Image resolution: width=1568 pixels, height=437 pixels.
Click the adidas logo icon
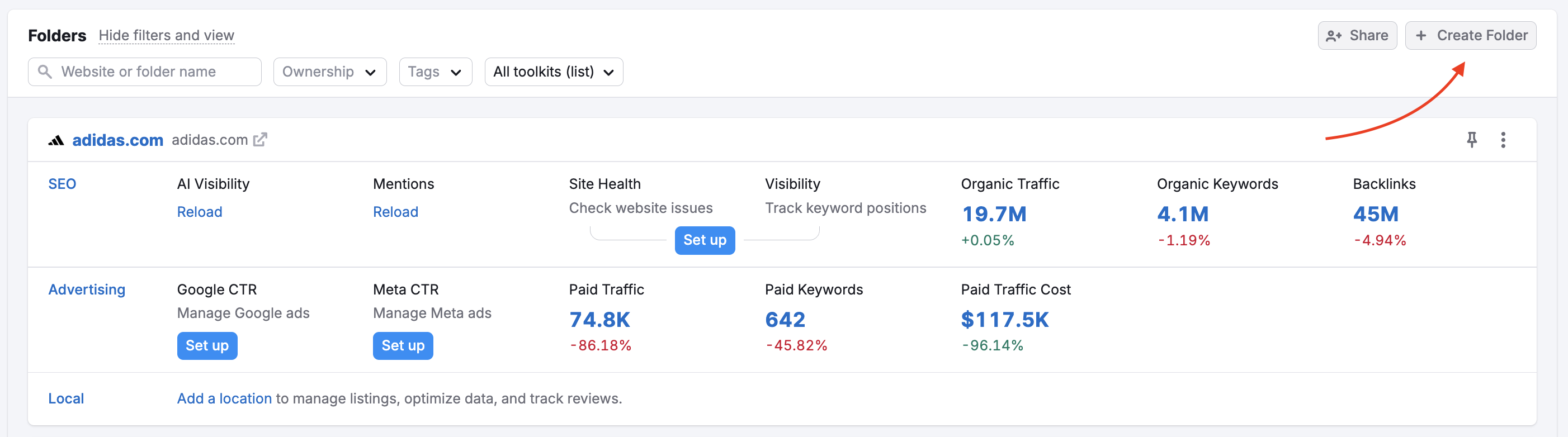[x=56, y=141]
